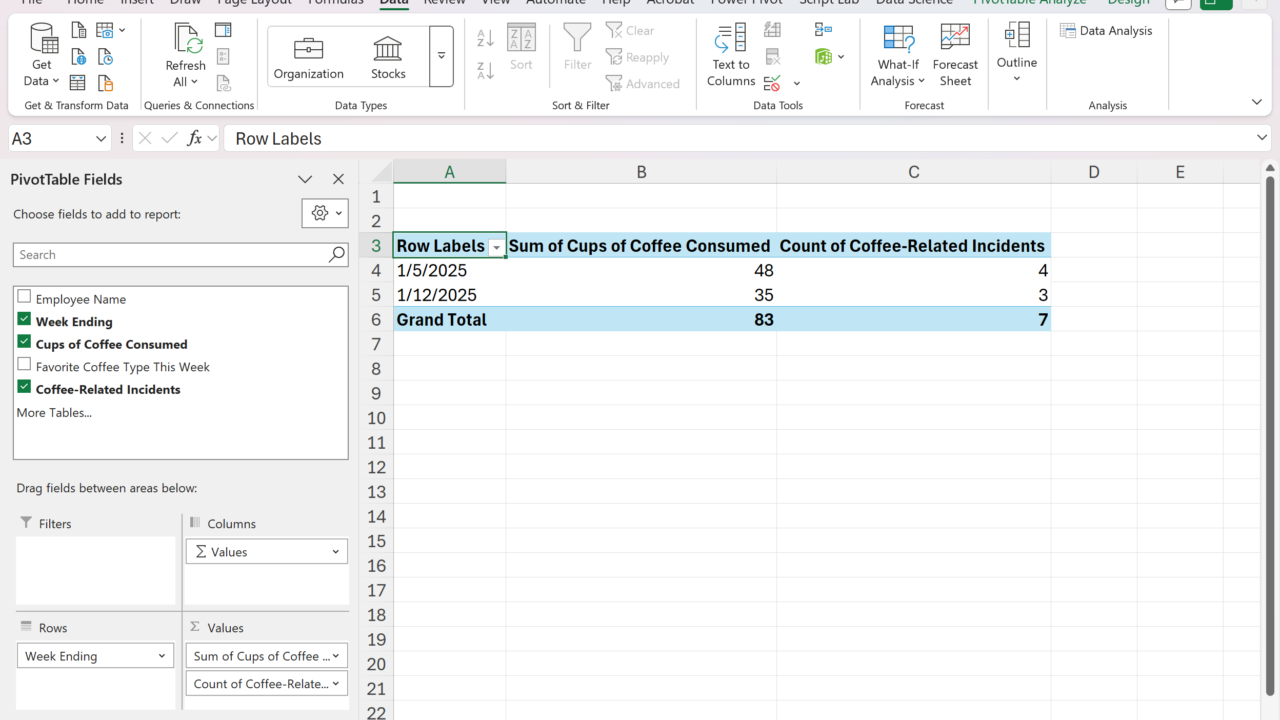The height and width of the screenshot is (720, 1280).
Task: Open the PivotTable Fields settings gear dropdown
Action: point(325,213)
